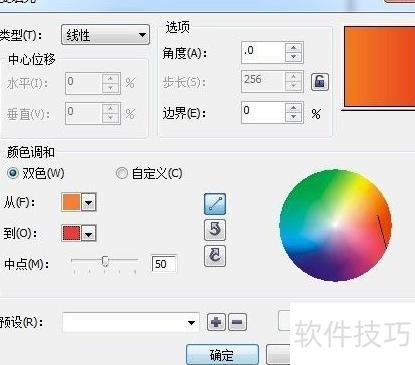This screenshot has width=415, height=365.
Task: Open the 类型 type dropdown showing 线性
Action: click(105, 35)
